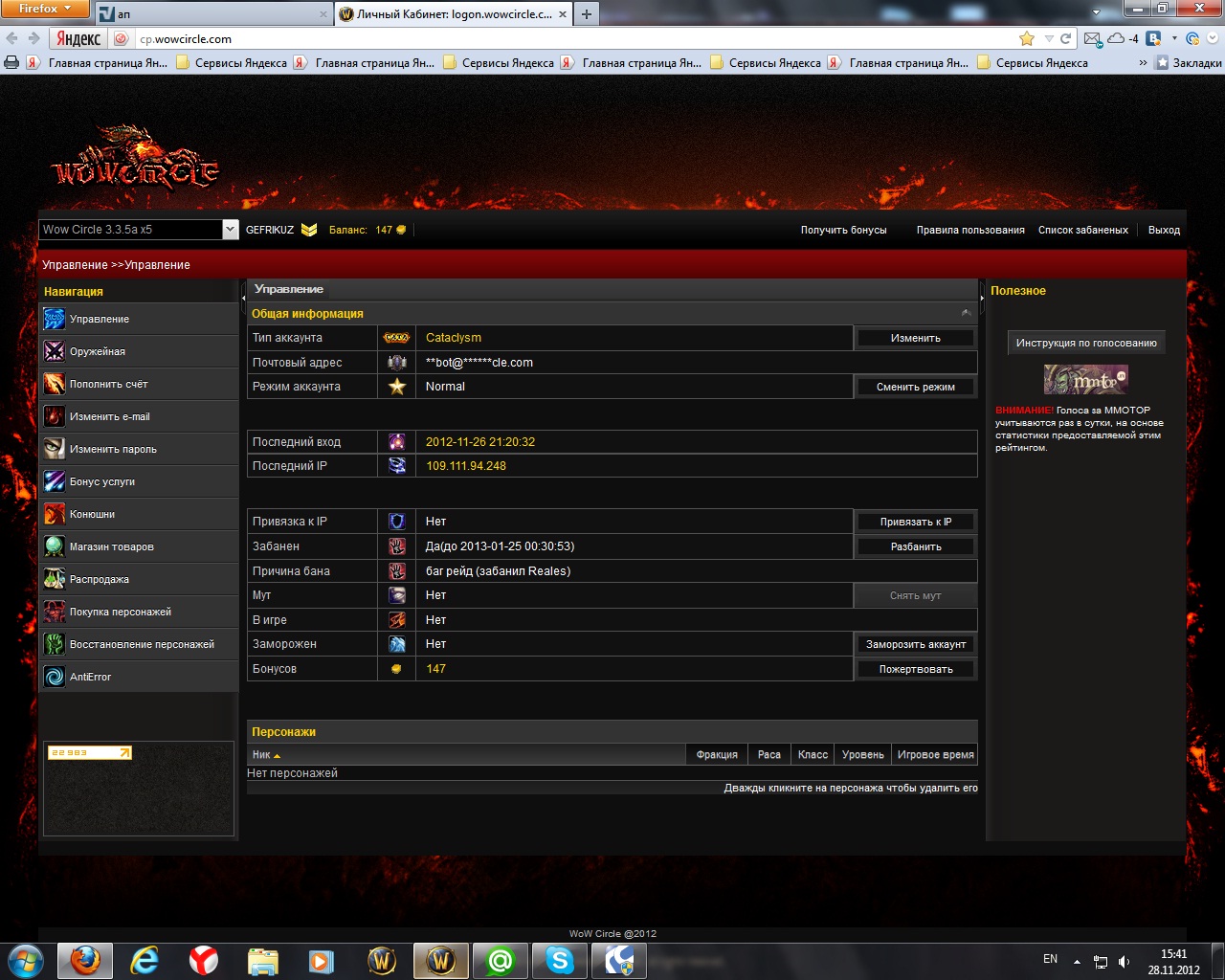Open Yandex browser from the taskbar

(x=204, y=960)
